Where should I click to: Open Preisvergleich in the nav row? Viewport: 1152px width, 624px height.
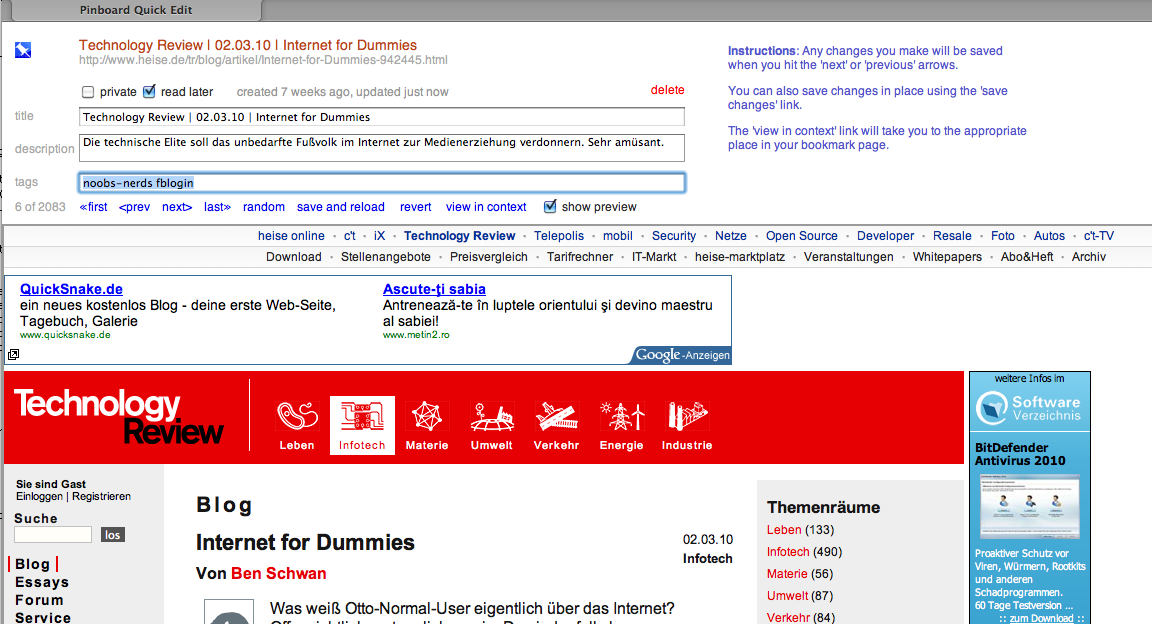coord(489,257)
